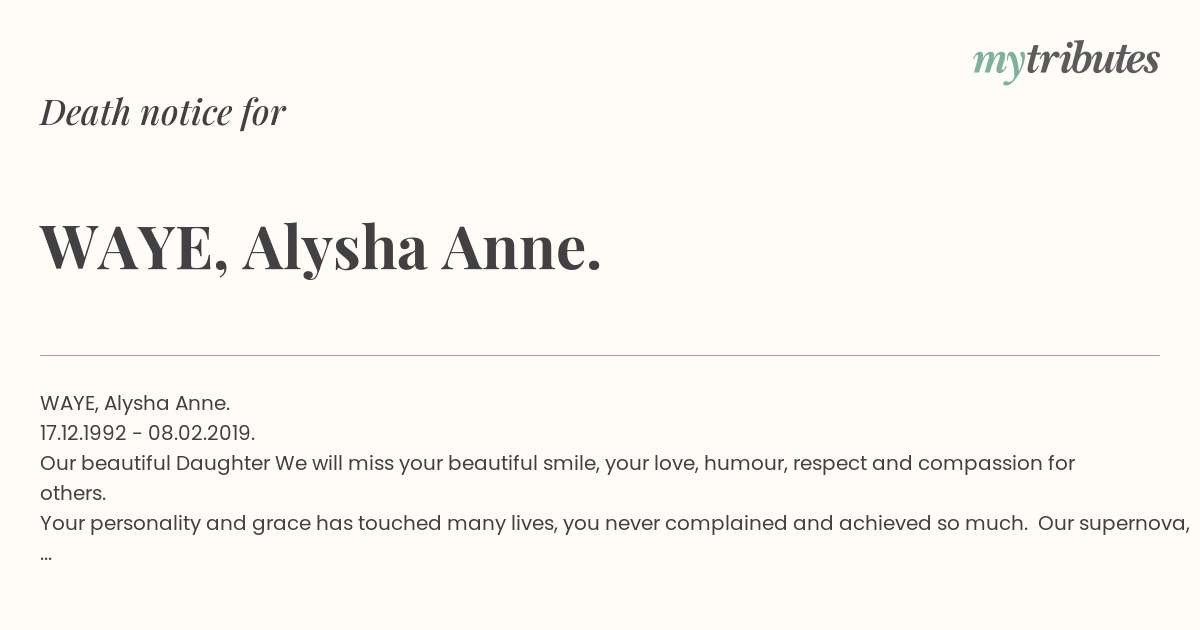Click the mytributes logo

(1066, 61)
